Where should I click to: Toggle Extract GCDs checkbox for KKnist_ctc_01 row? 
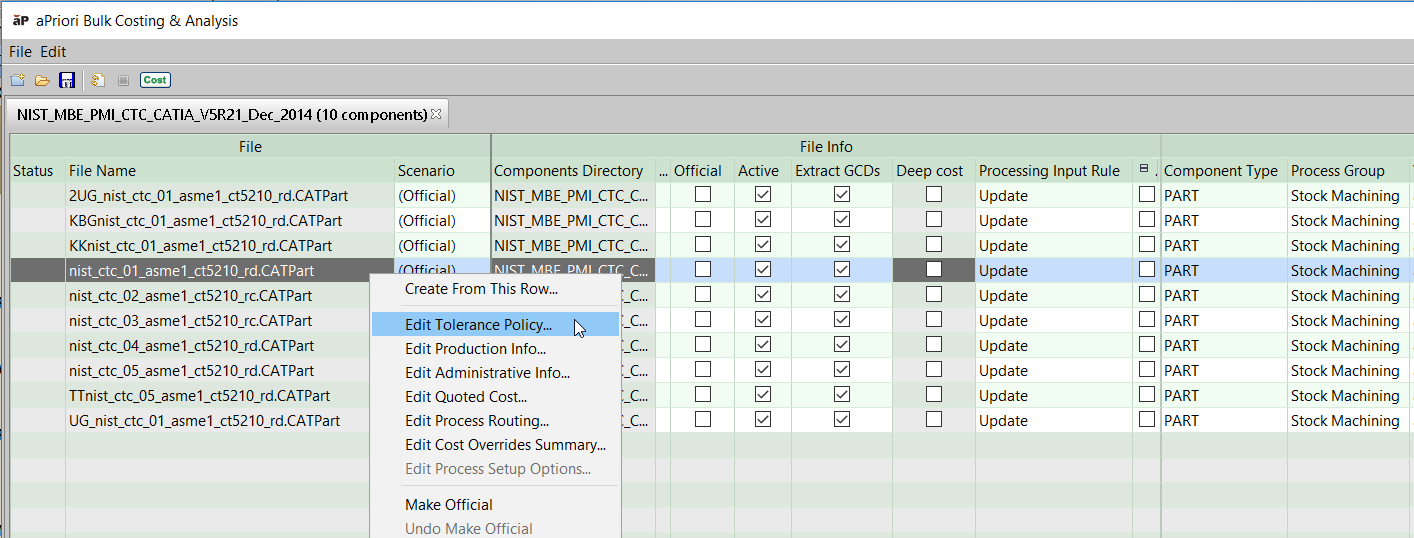click(x=842, y=245)
